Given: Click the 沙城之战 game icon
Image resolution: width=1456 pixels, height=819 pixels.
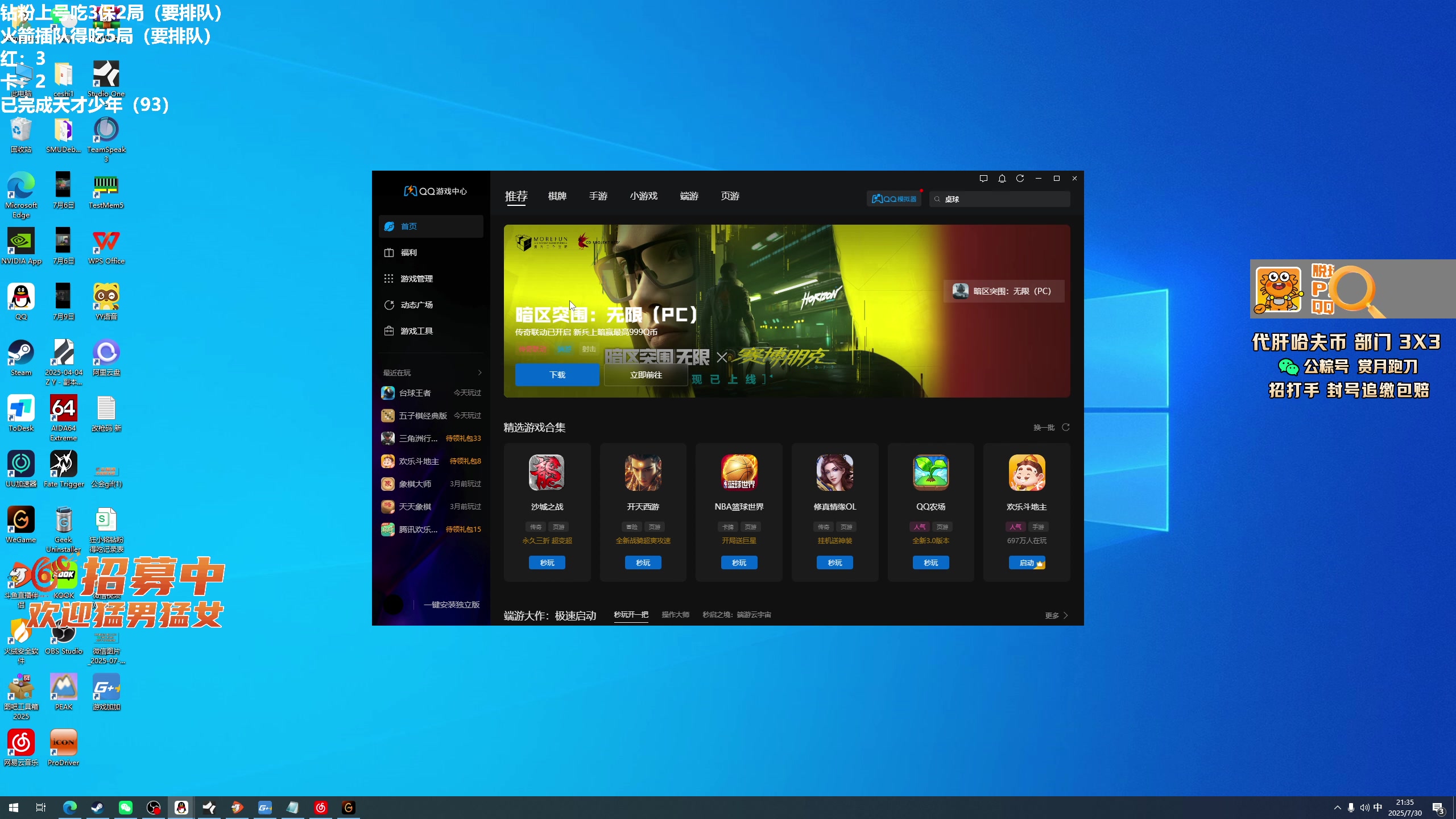Looking at the screenshot, I should 547,472.
